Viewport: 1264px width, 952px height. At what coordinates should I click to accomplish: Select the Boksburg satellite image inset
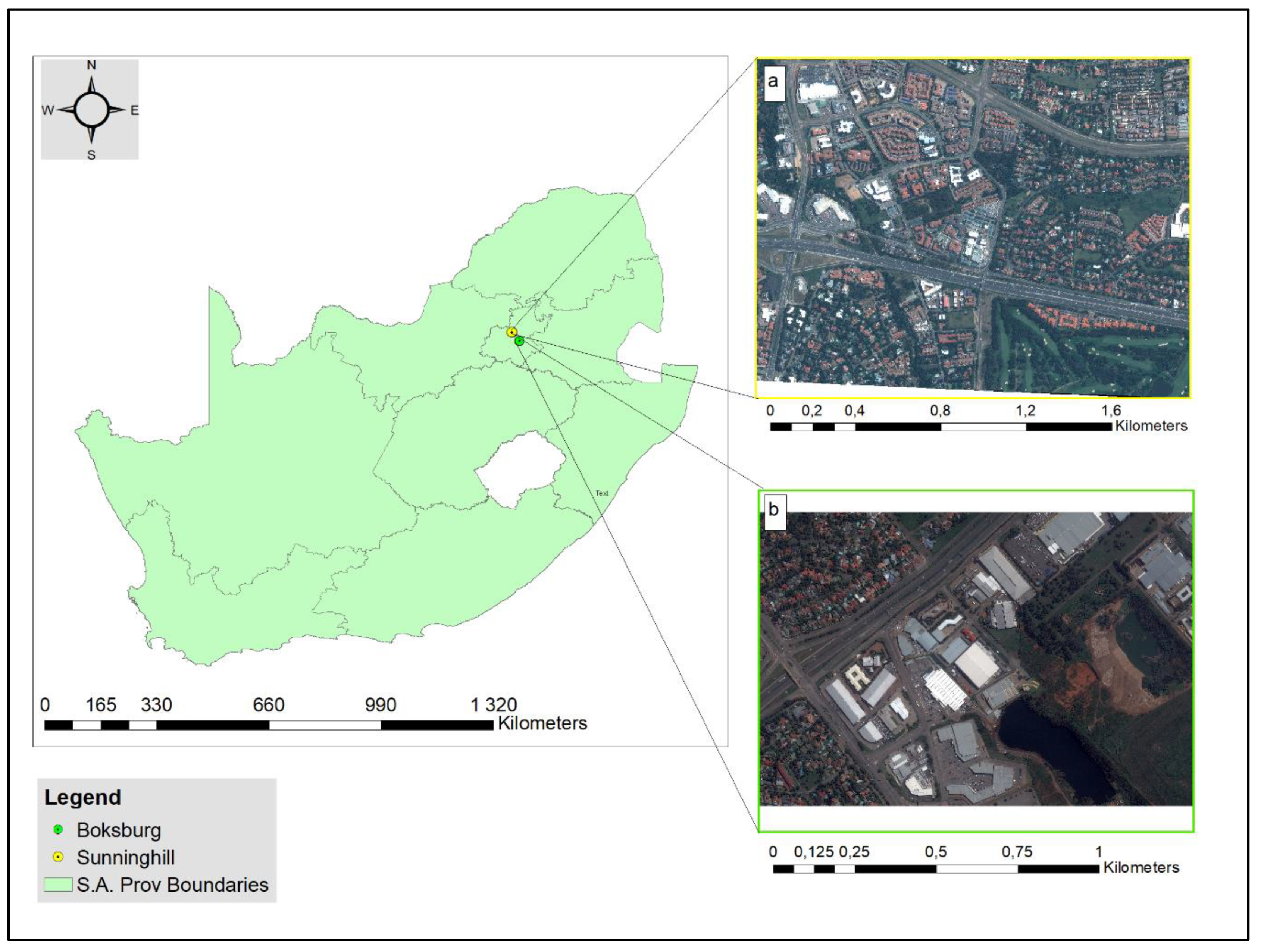coord(976,660)
